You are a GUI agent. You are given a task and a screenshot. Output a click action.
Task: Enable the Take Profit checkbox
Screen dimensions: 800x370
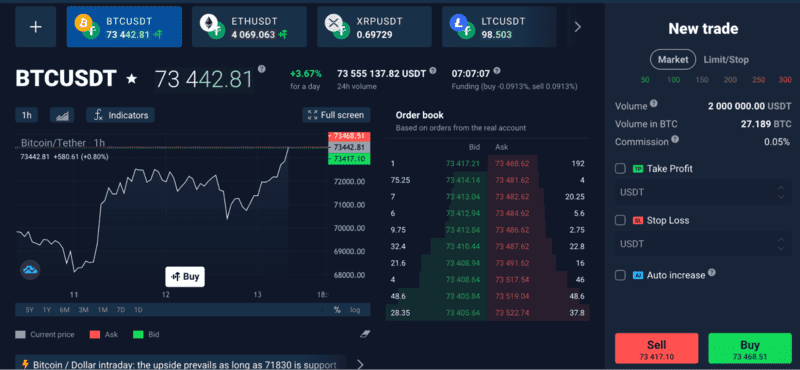coord(620,168)
